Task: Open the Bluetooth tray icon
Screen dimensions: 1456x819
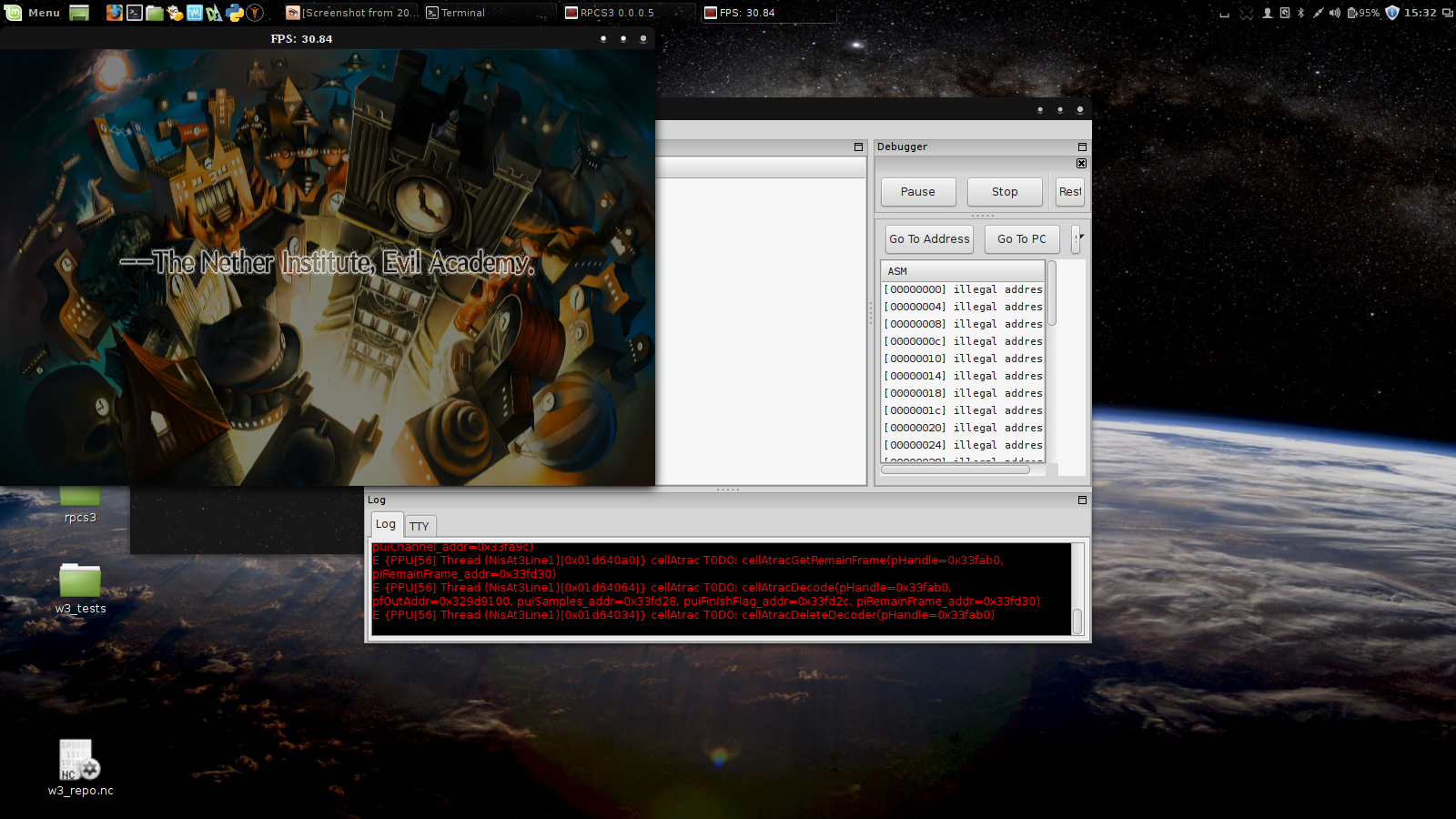Action: coord(1300,13)
